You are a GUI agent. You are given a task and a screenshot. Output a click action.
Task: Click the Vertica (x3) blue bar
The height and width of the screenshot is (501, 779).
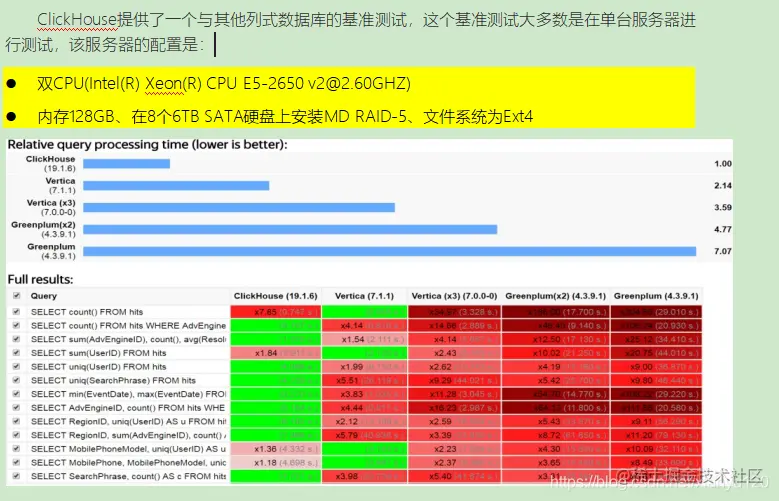239,207
